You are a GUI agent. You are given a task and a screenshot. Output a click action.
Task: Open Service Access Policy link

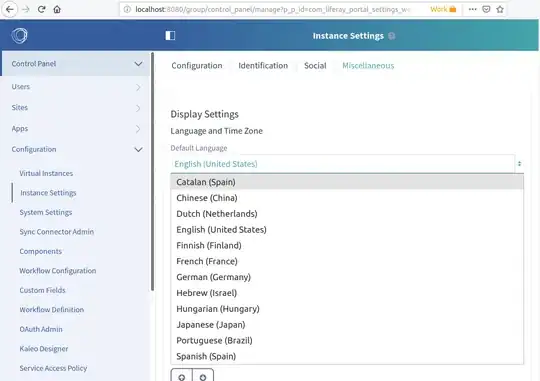click(x=53, y=368)
